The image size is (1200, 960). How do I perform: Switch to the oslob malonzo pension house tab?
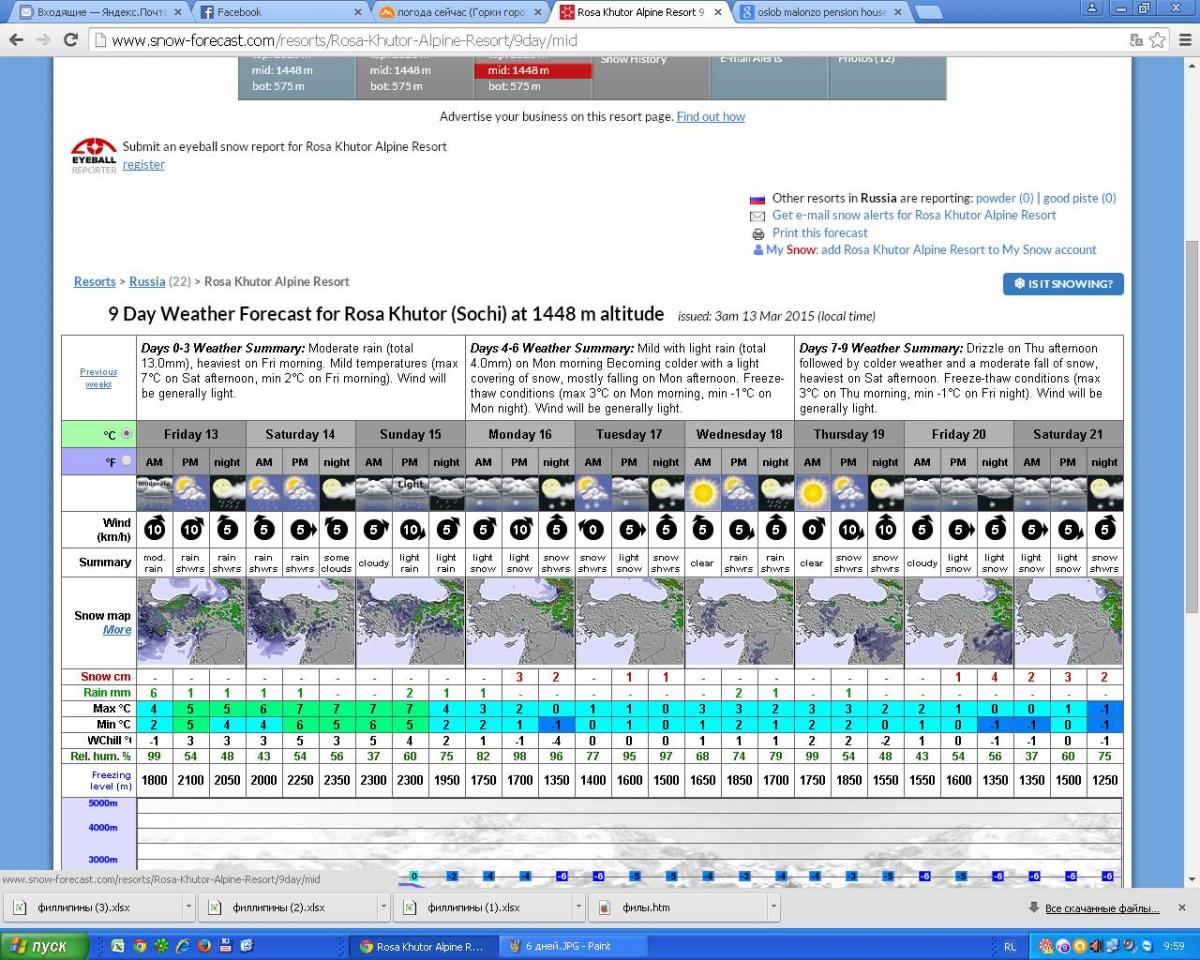(822, 12)
